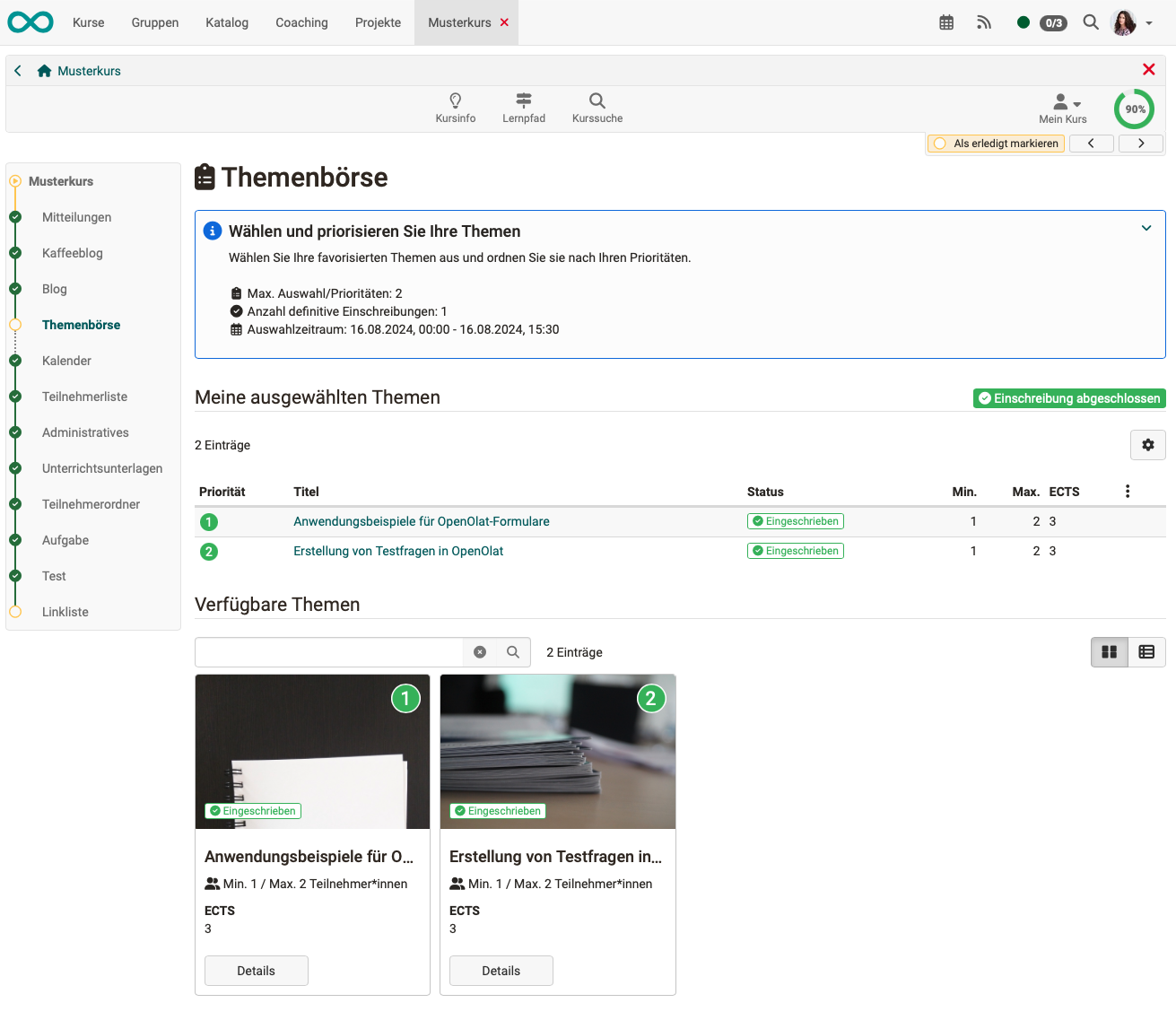1176x1029 pixels.
Task: Collapse the topic selection info box
Action: tap(1146, 228)
